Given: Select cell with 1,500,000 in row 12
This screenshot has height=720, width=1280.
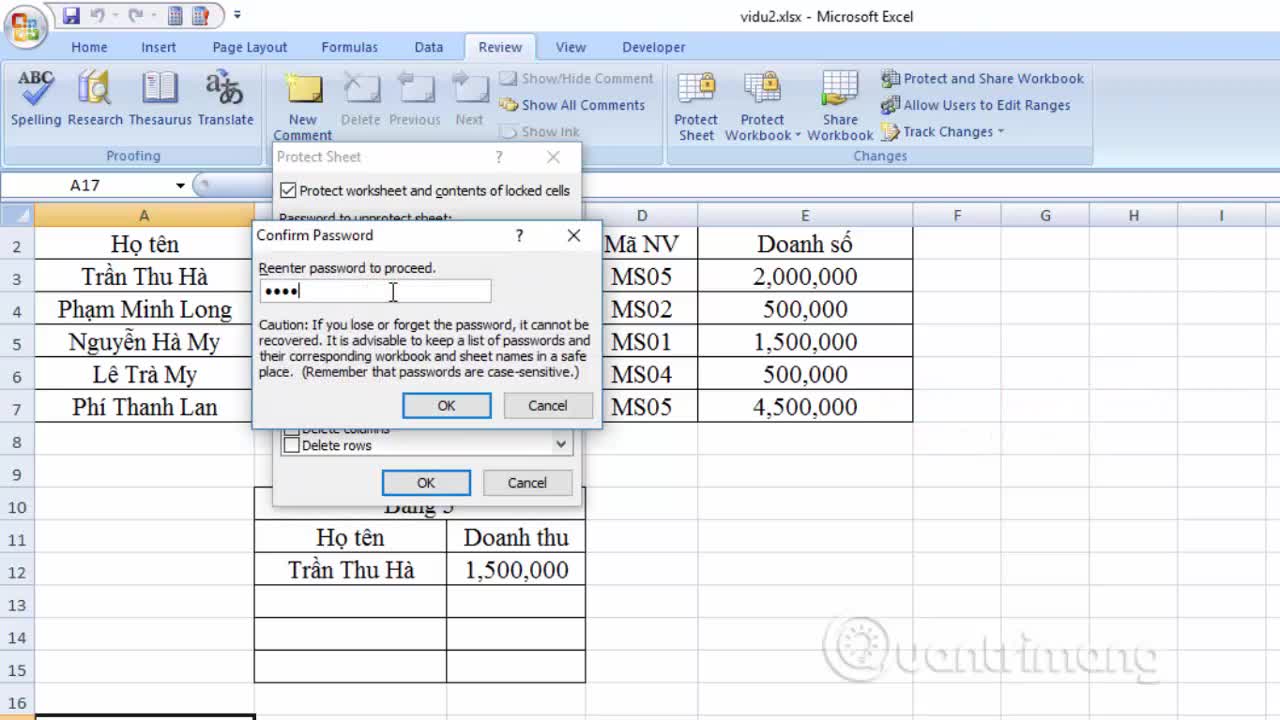Looking at the screenshot, I should [516, 571].
